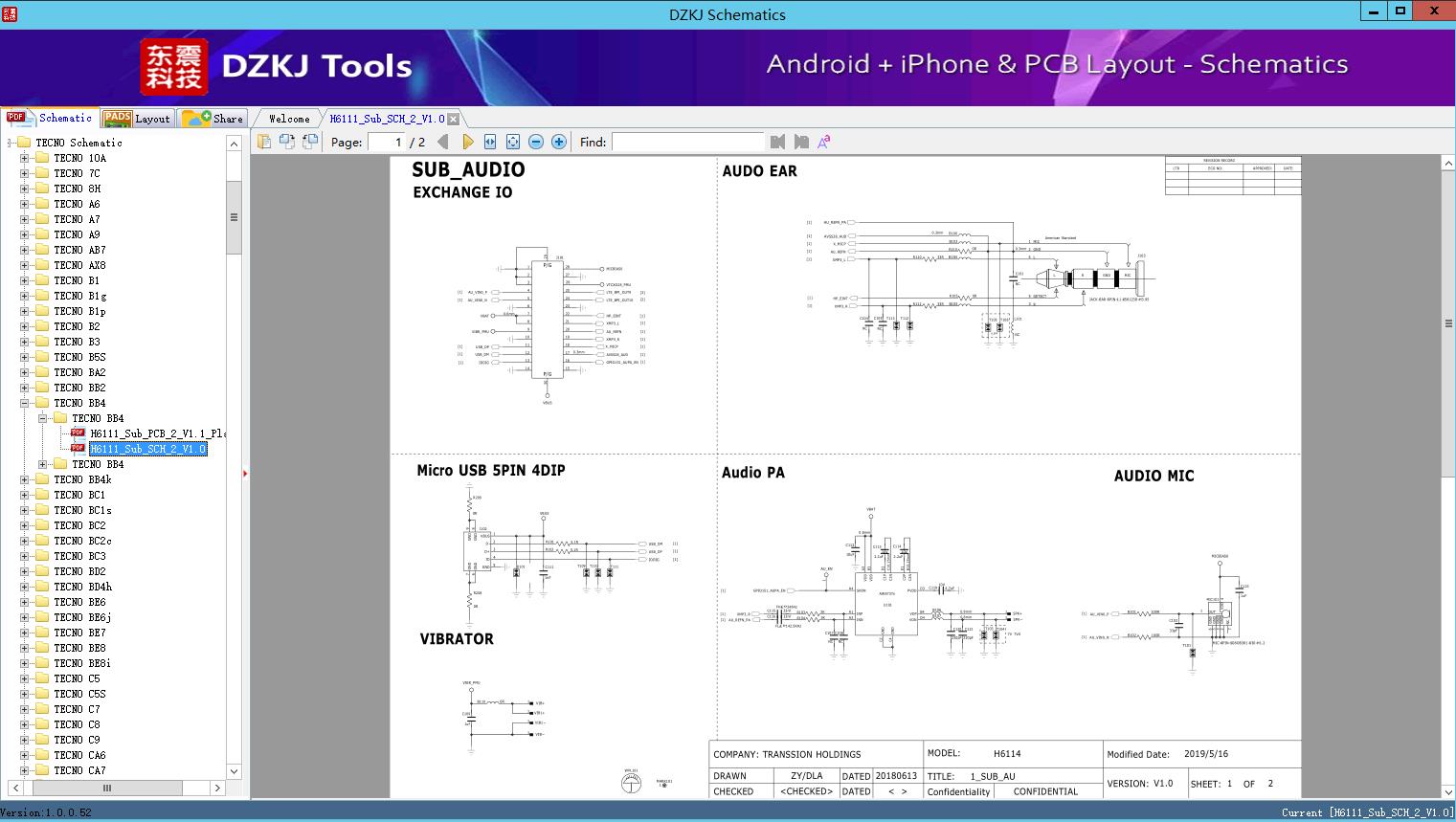This screenshot has height=822, width=1456.
Task: Collapse the opened TECNO BB4 subfolder
Action: (43, 418)
